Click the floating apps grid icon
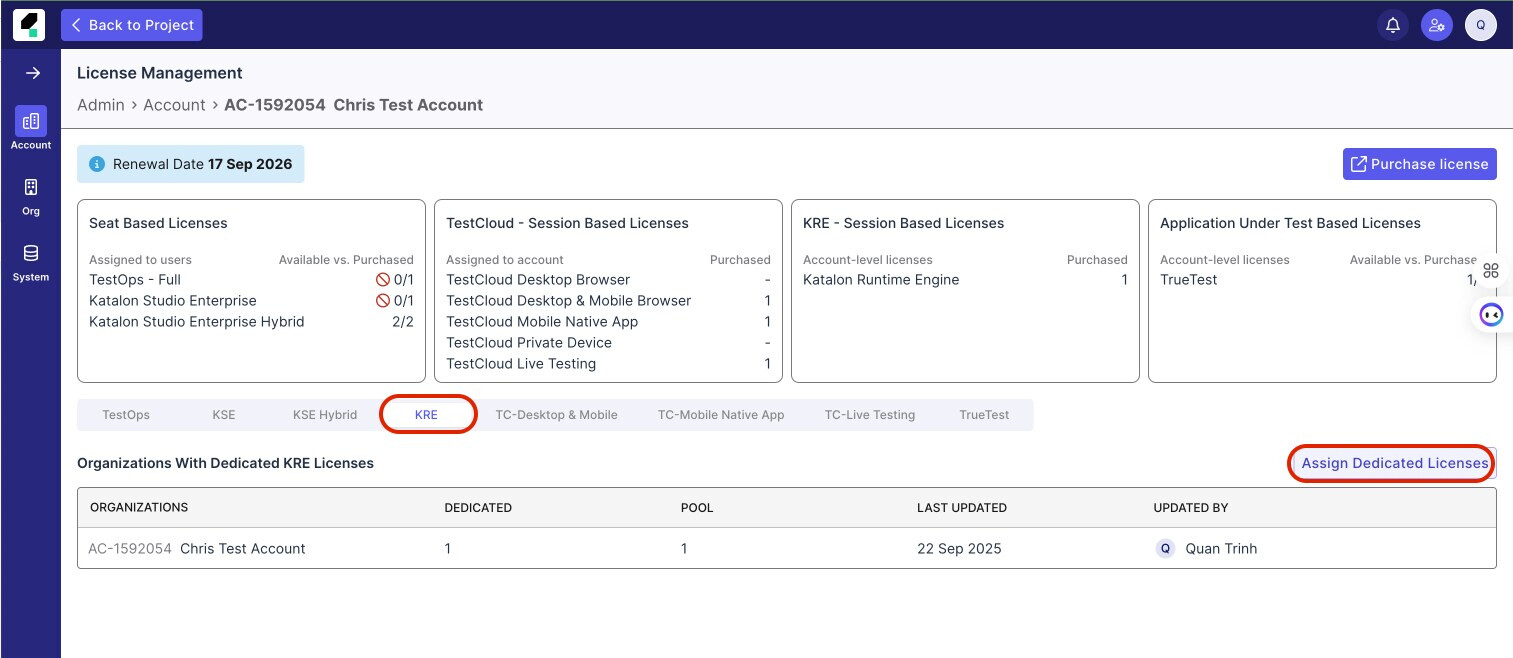The width and height of the screenshot is (1513, 658). click(1491, 271)
